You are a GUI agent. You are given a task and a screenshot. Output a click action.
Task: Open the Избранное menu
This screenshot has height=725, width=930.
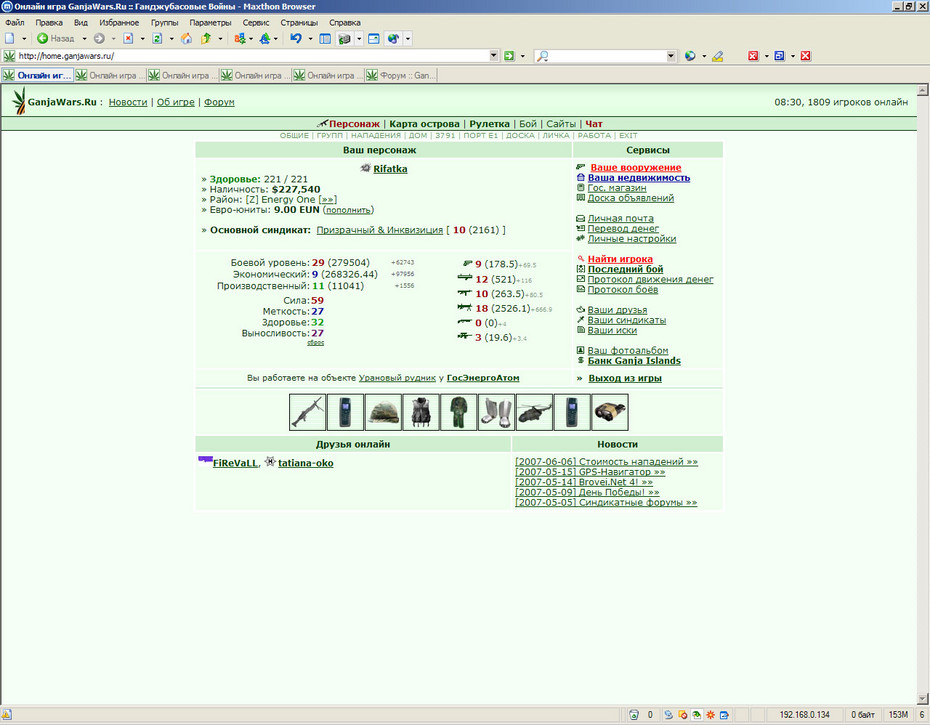tap(119, 23)
